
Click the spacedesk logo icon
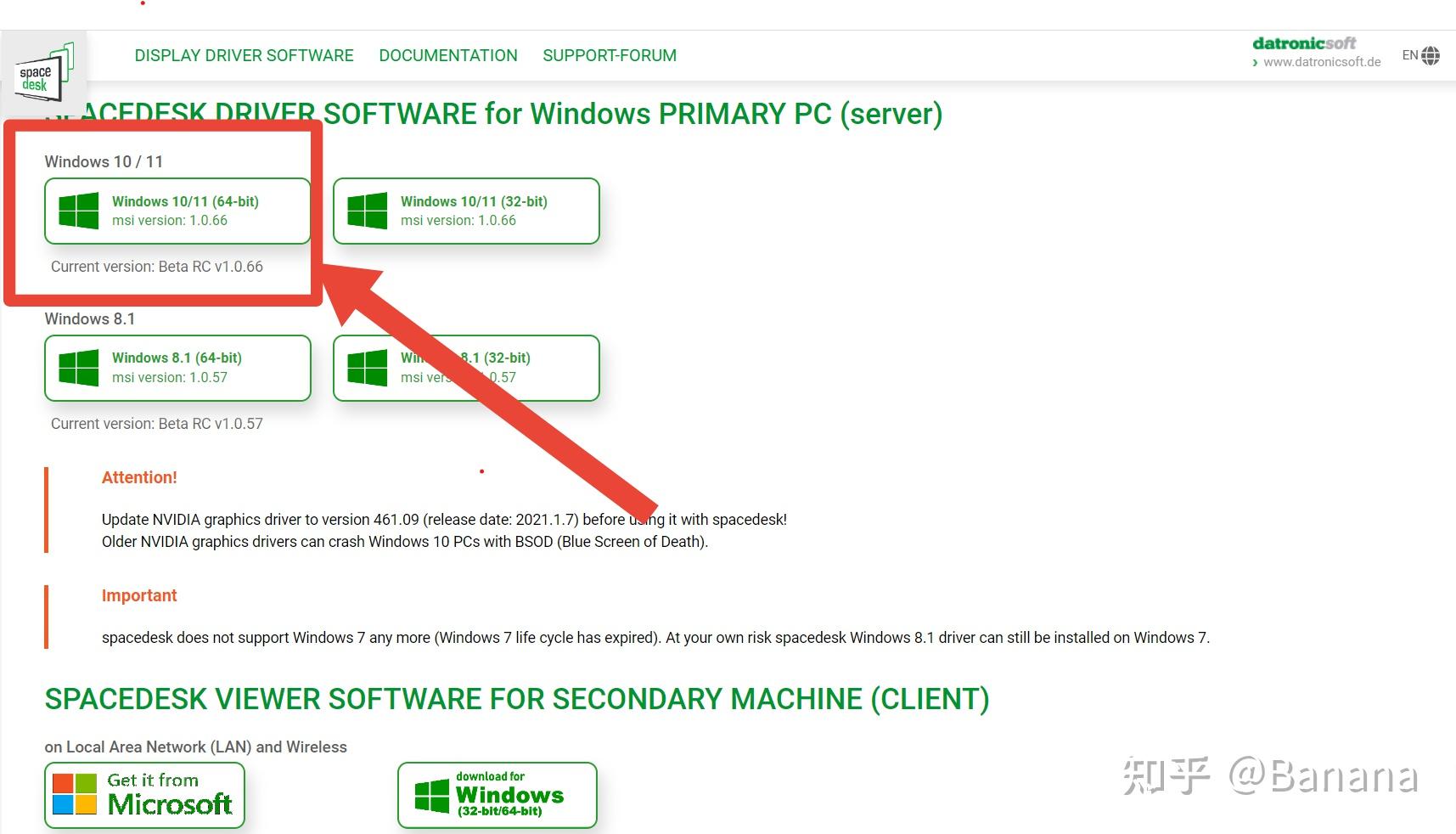tap(44, 71)
